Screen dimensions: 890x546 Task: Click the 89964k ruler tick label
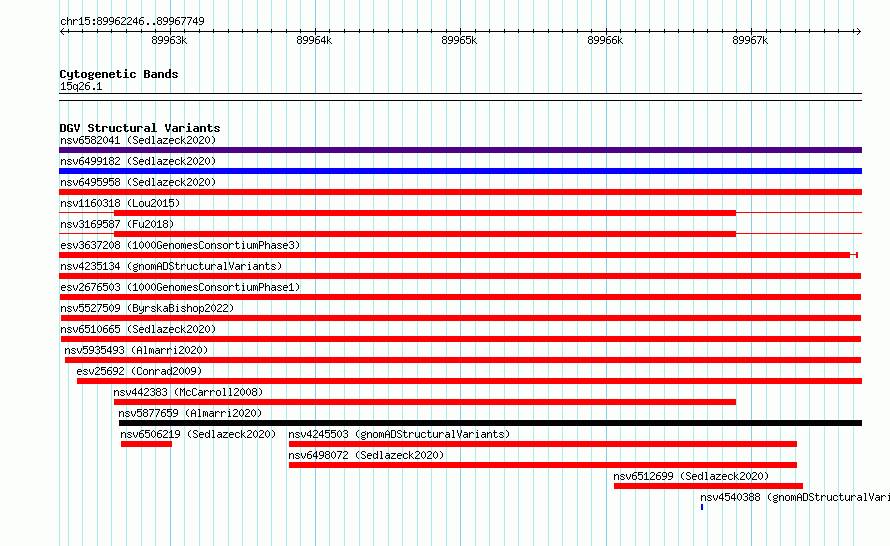[x=314, y=40]
